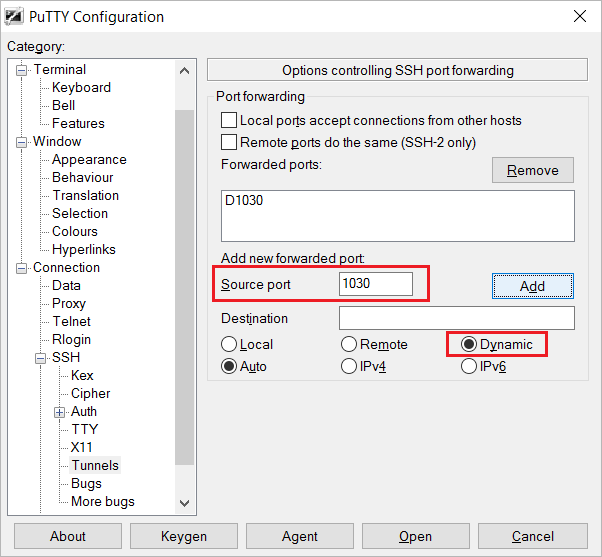The width and height of the screenshot is (602, 557).
Task: Click the Add forwarded port button
Action: pos(533,286)
